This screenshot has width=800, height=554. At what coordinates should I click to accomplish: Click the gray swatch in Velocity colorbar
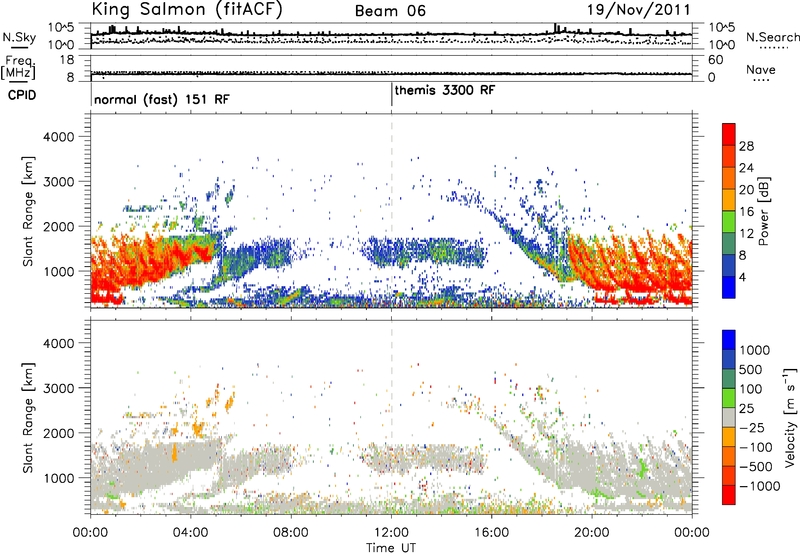729,418
